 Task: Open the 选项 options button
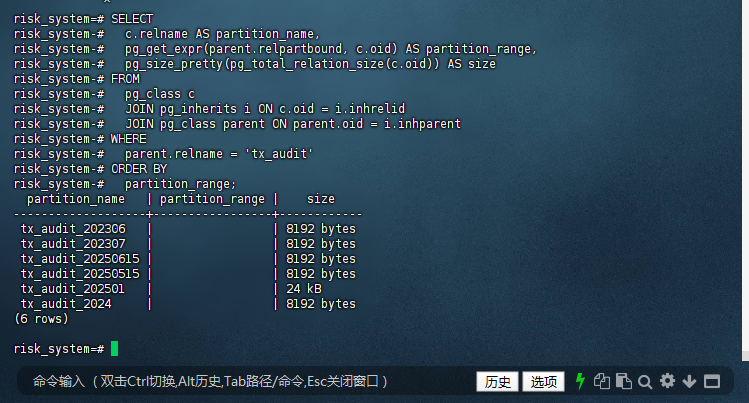[x=544, y=382]
